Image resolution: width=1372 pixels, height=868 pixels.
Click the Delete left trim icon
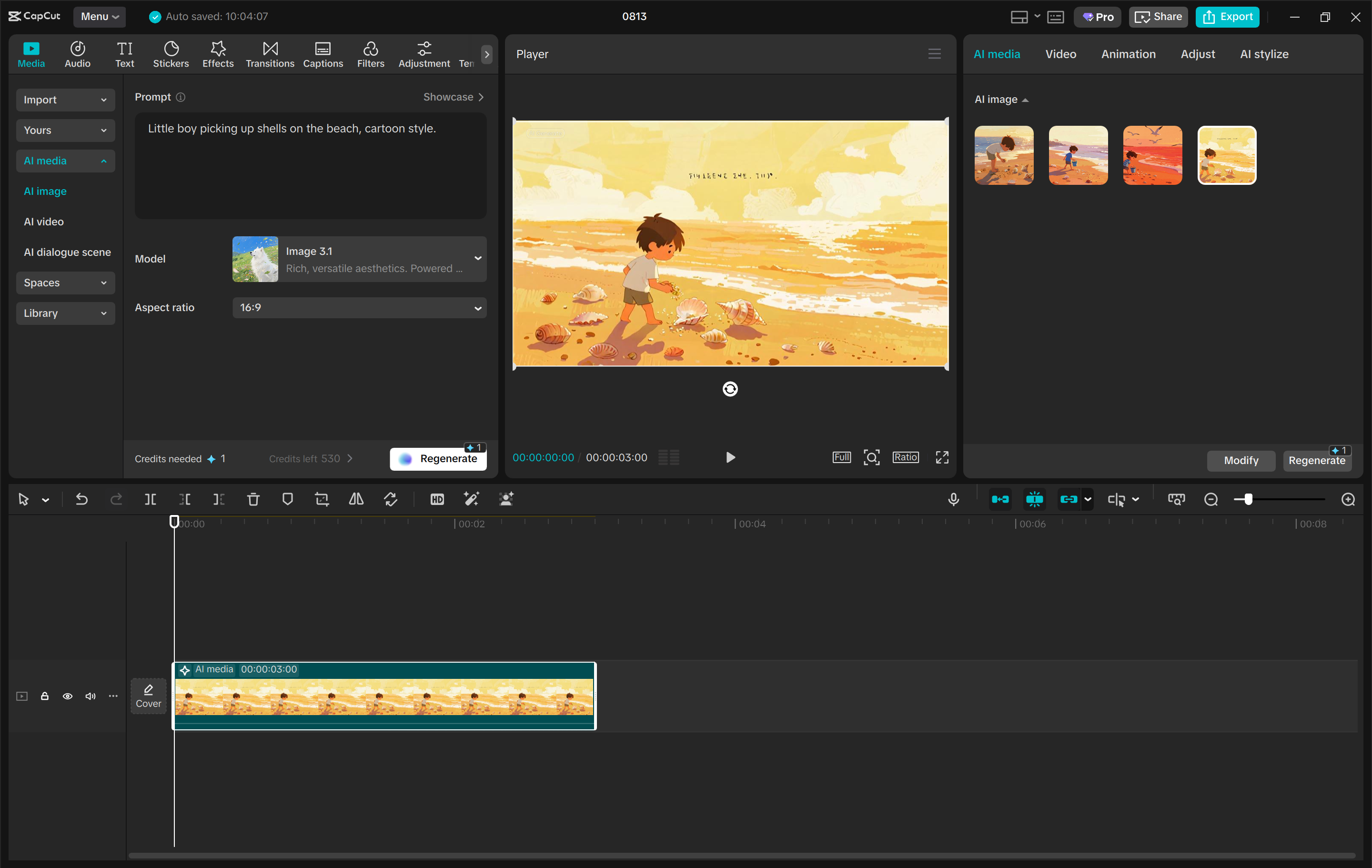[185, 499]
